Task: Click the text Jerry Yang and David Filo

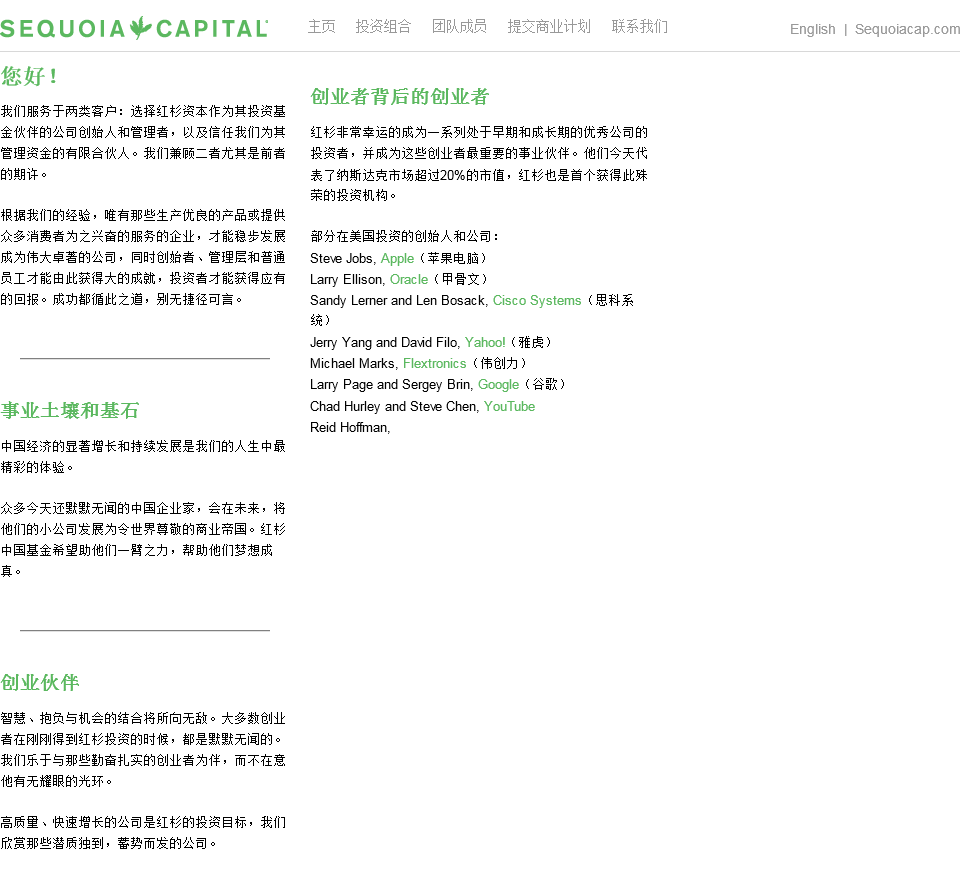Action: click(384, 342)
